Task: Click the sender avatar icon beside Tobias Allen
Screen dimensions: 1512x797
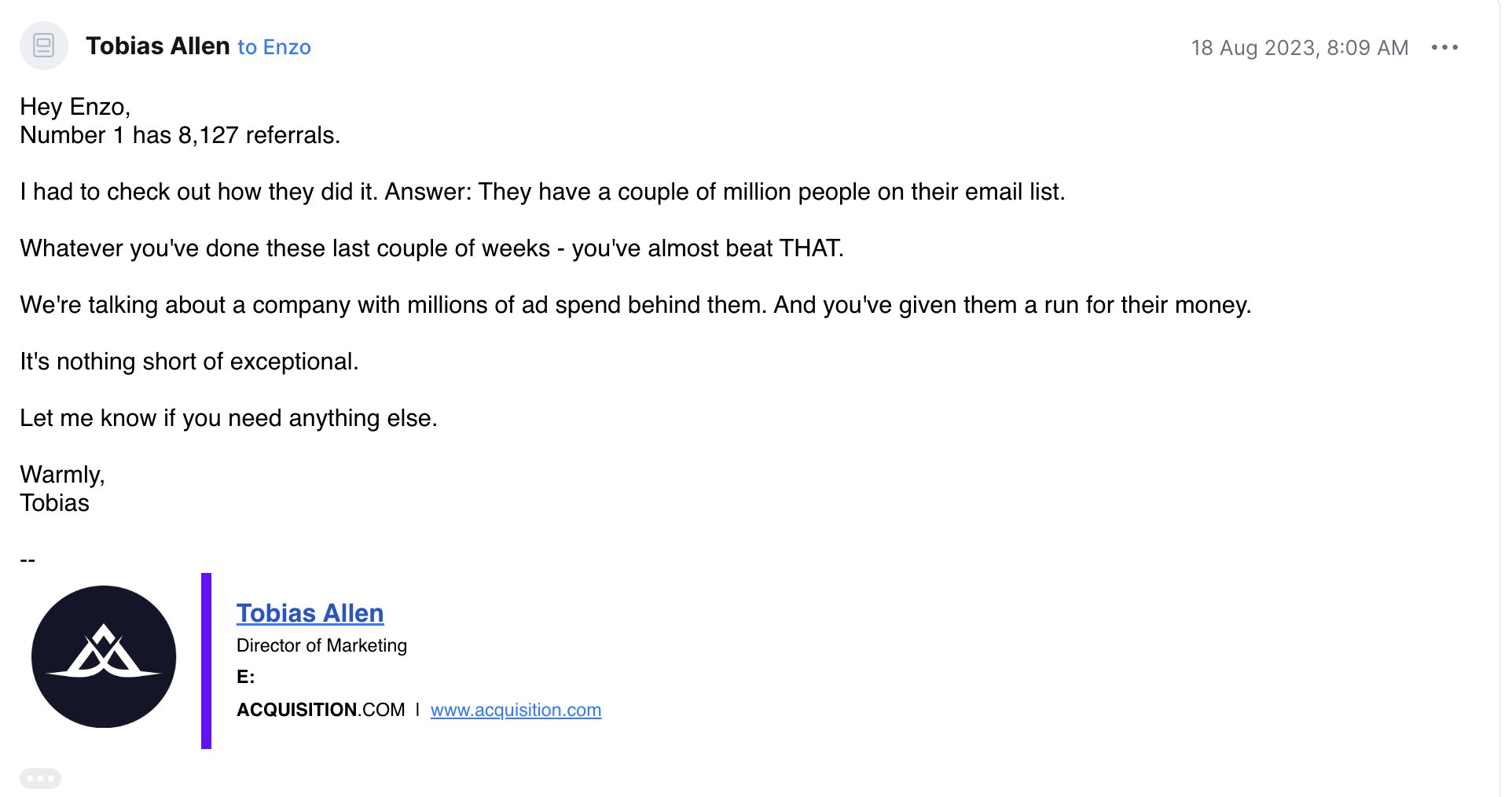Action: click(x=44, y=46)
